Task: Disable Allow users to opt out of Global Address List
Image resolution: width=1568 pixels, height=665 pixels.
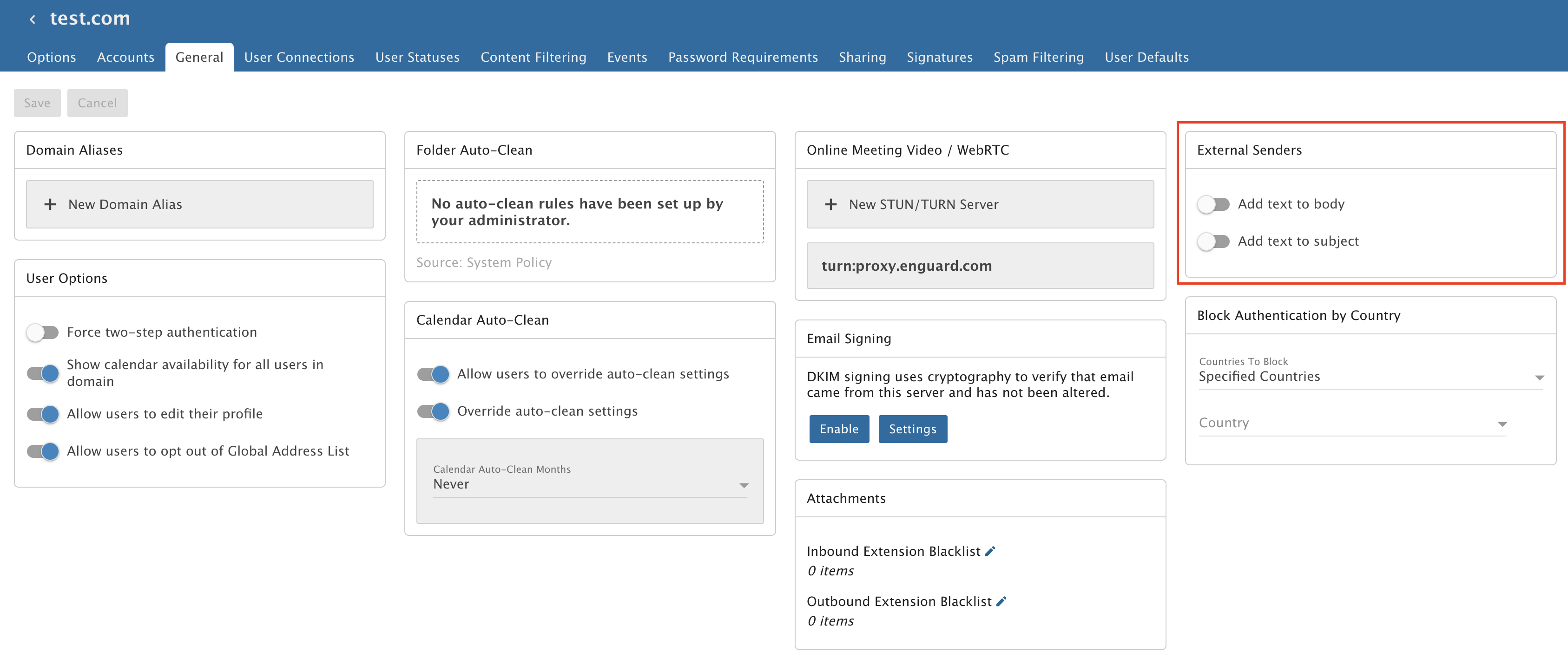Action: click(x=43, y=451)
